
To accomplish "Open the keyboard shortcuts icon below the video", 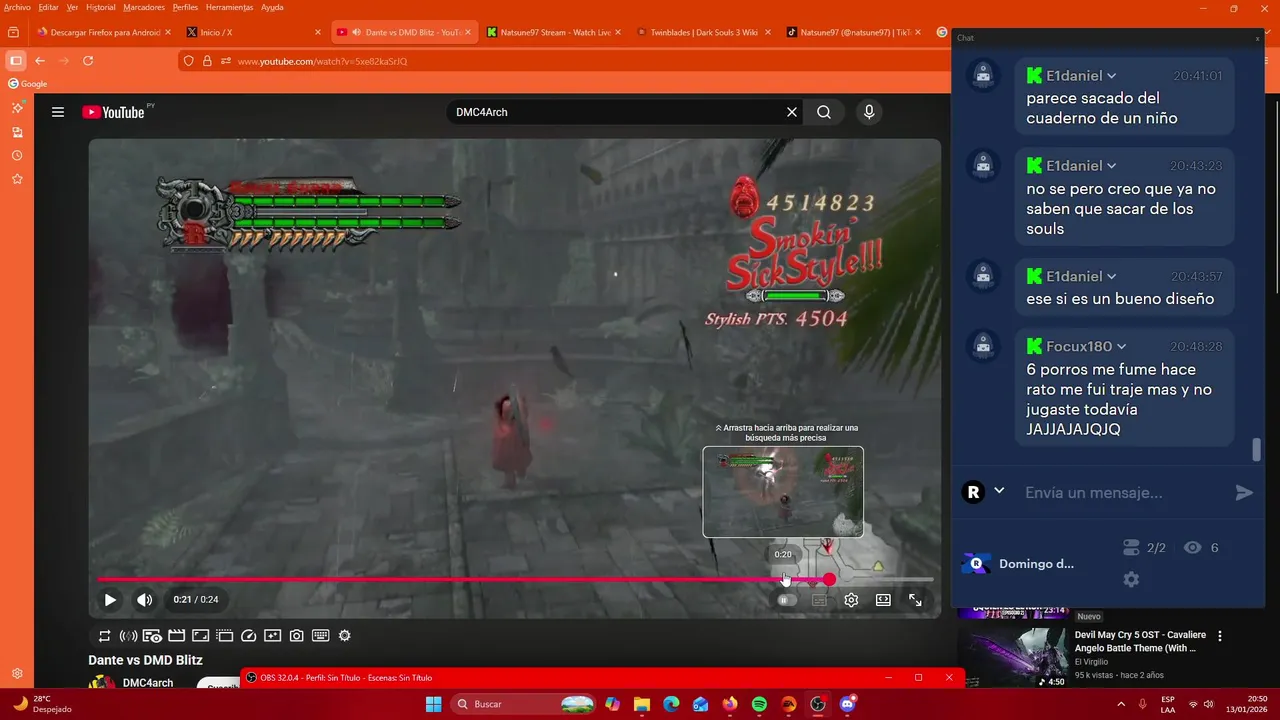I will pos(321,636).
